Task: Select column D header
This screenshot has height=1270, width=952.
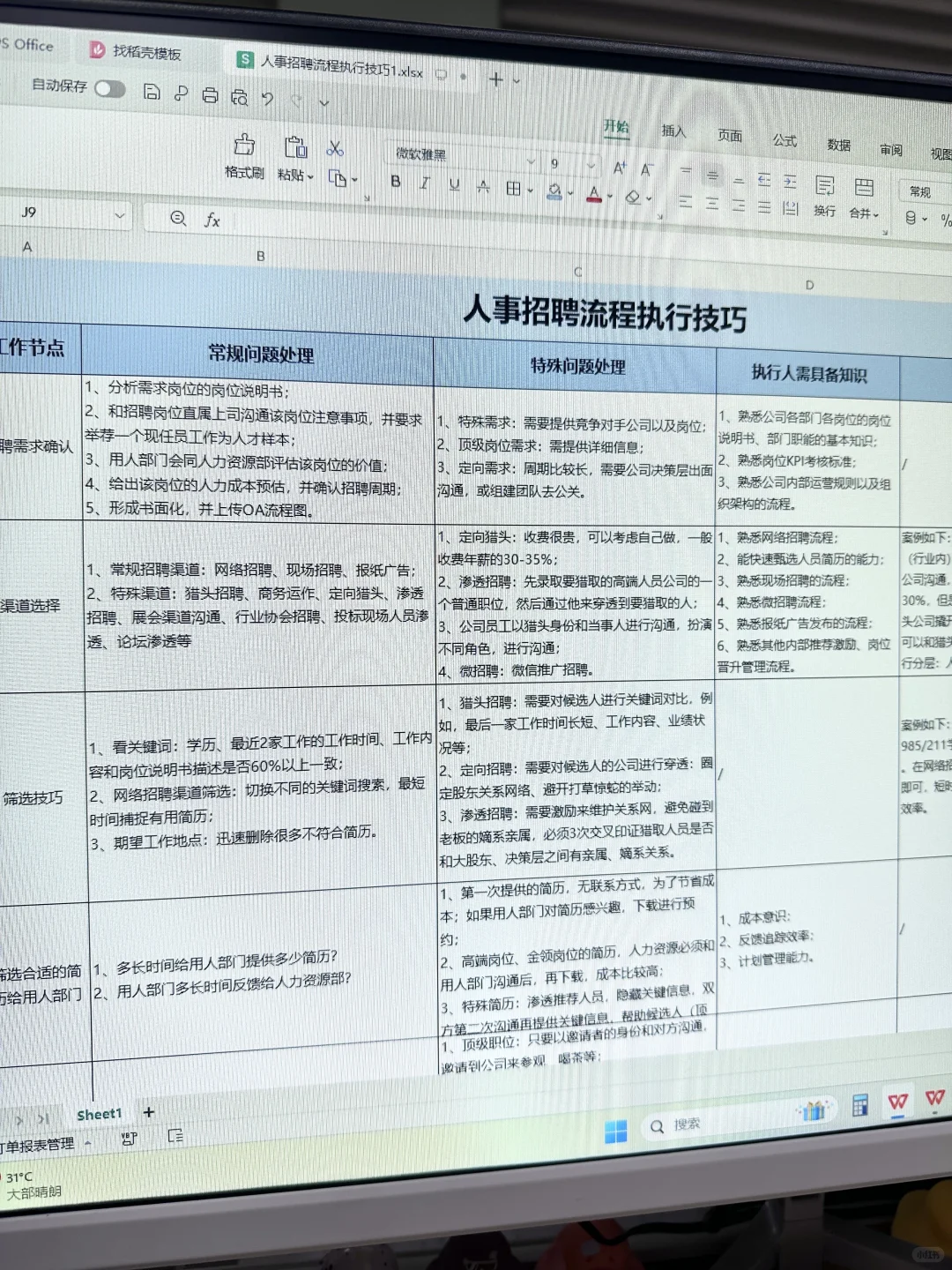Action: (x=809, y=285)
